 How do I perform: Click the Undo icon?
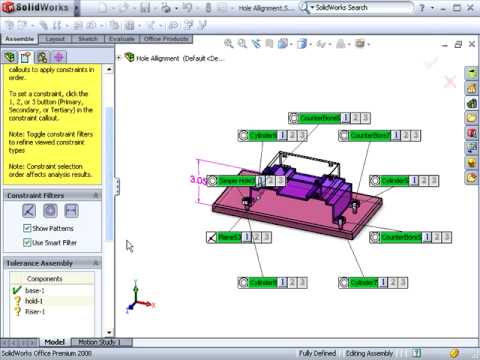pos(187,8)
